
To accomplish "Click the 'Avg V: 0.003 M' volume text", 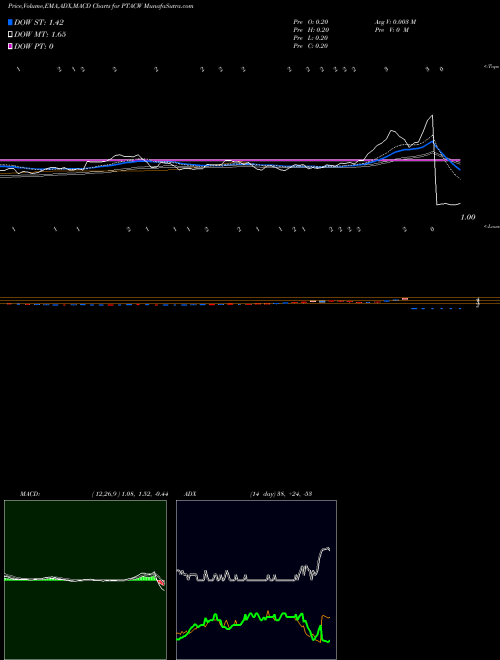I will click(x=396, y=22).
